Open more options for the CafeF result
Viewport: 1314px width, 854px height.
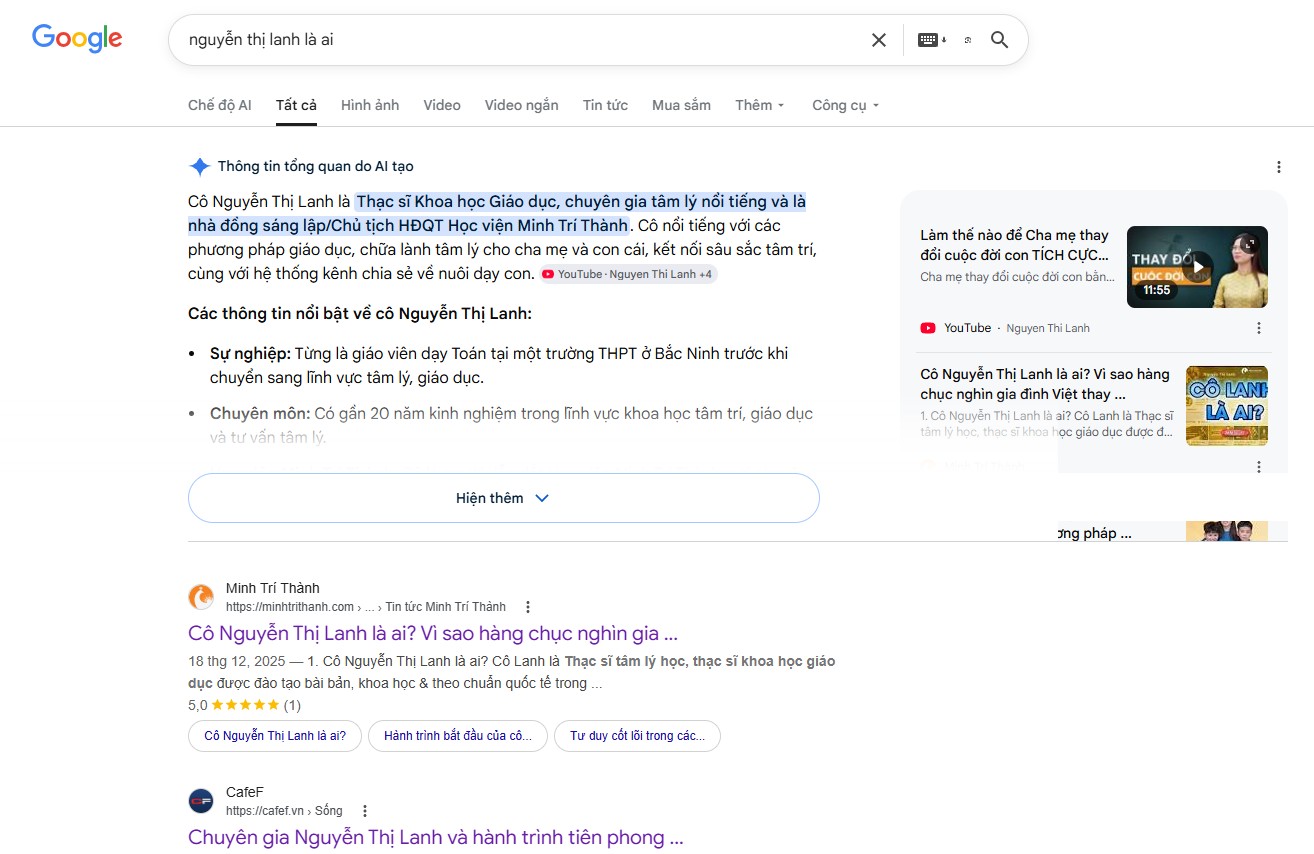click(x=365, y=811)
